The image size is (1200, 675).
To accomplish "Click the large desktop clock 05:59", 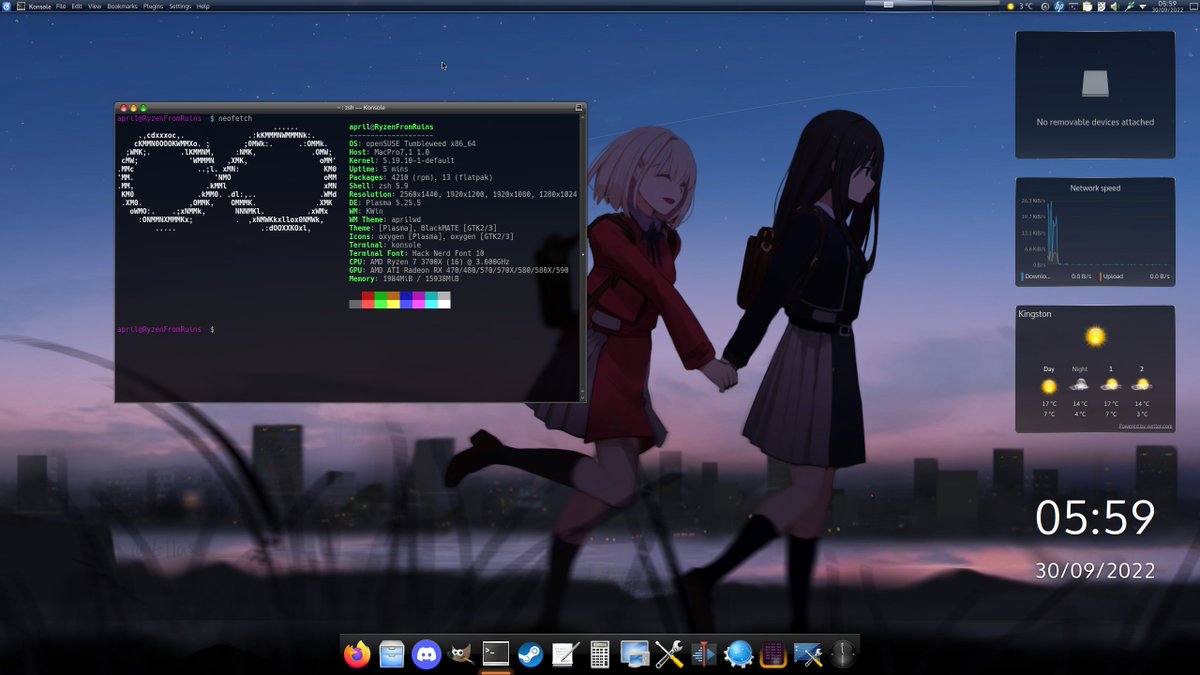I will tap(1095, 518).
